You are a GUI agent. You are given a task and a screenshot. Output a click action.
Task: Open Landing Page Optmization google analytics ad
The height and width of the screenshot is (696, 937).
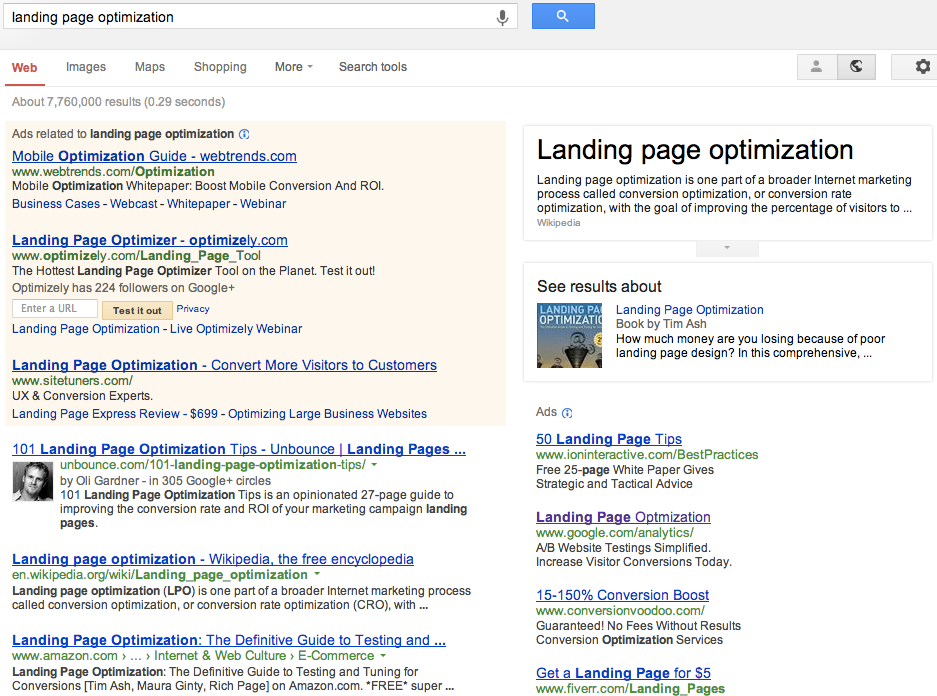pos(623,517)
